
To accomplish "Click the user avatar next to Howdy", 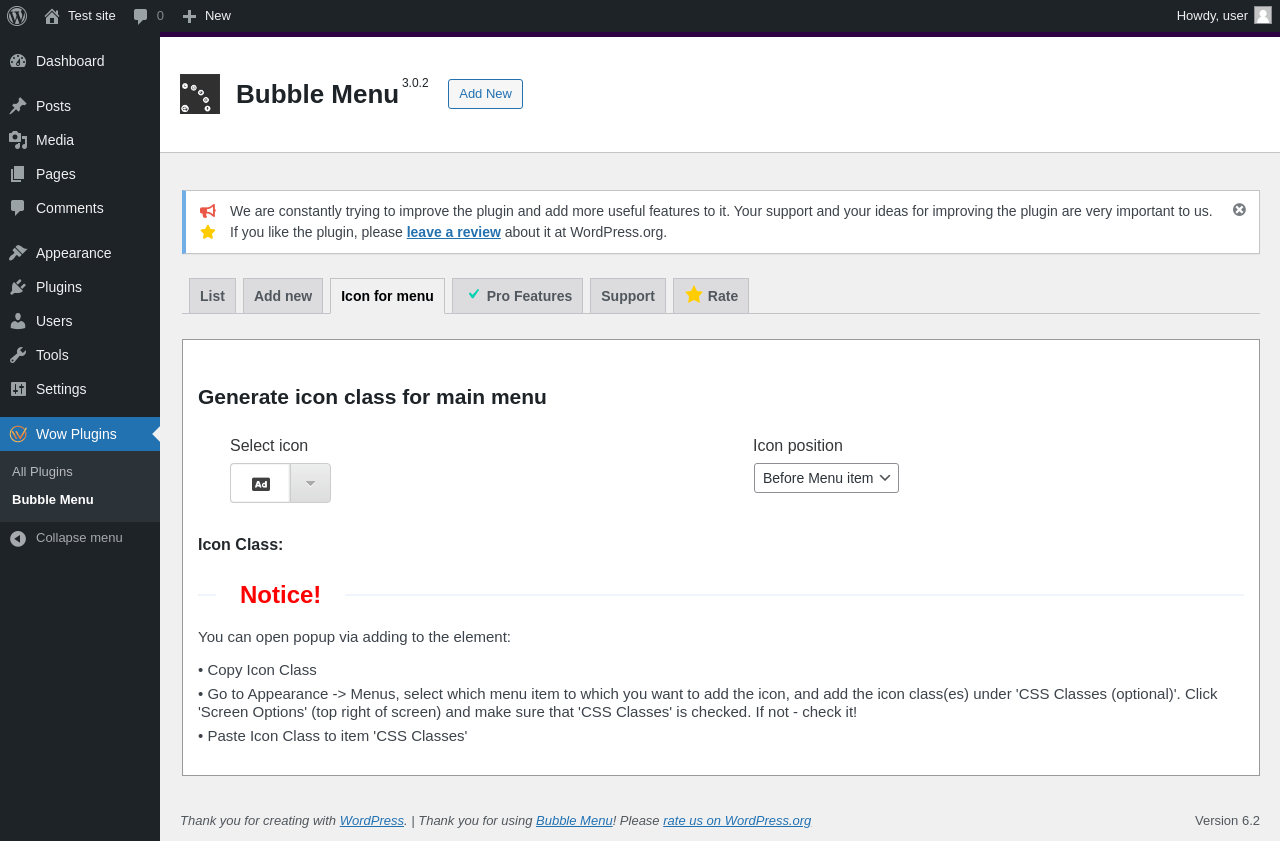I will pos(1263,15).
